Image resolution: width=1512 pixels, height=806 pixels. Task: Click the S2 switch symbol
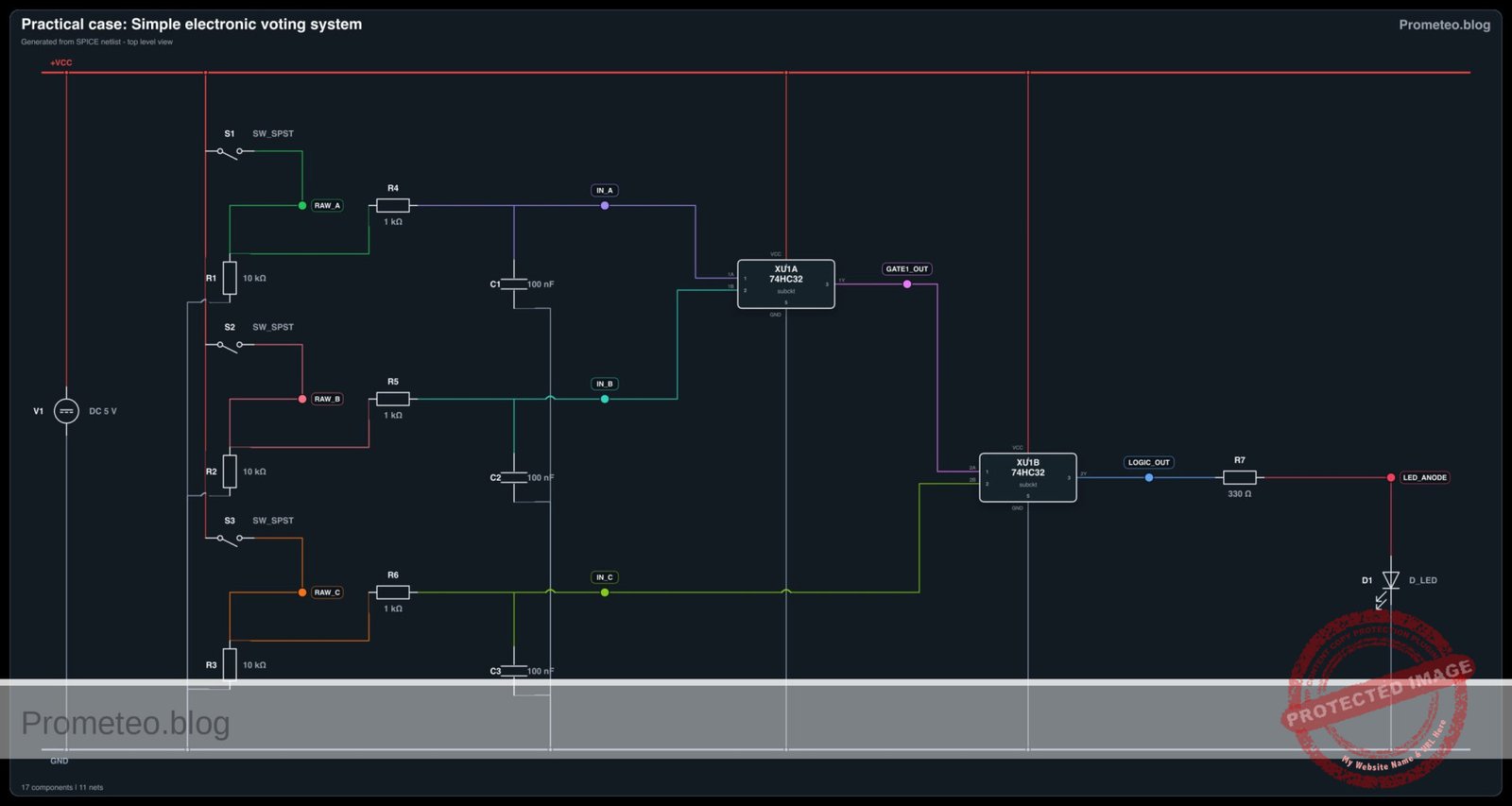pos(230,346)
